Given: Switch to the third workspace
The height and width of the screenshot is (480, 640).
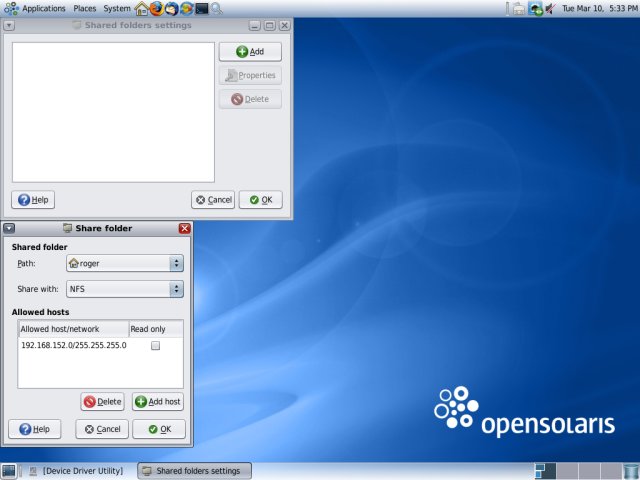Looking at the screenshot, I should 589,471.
